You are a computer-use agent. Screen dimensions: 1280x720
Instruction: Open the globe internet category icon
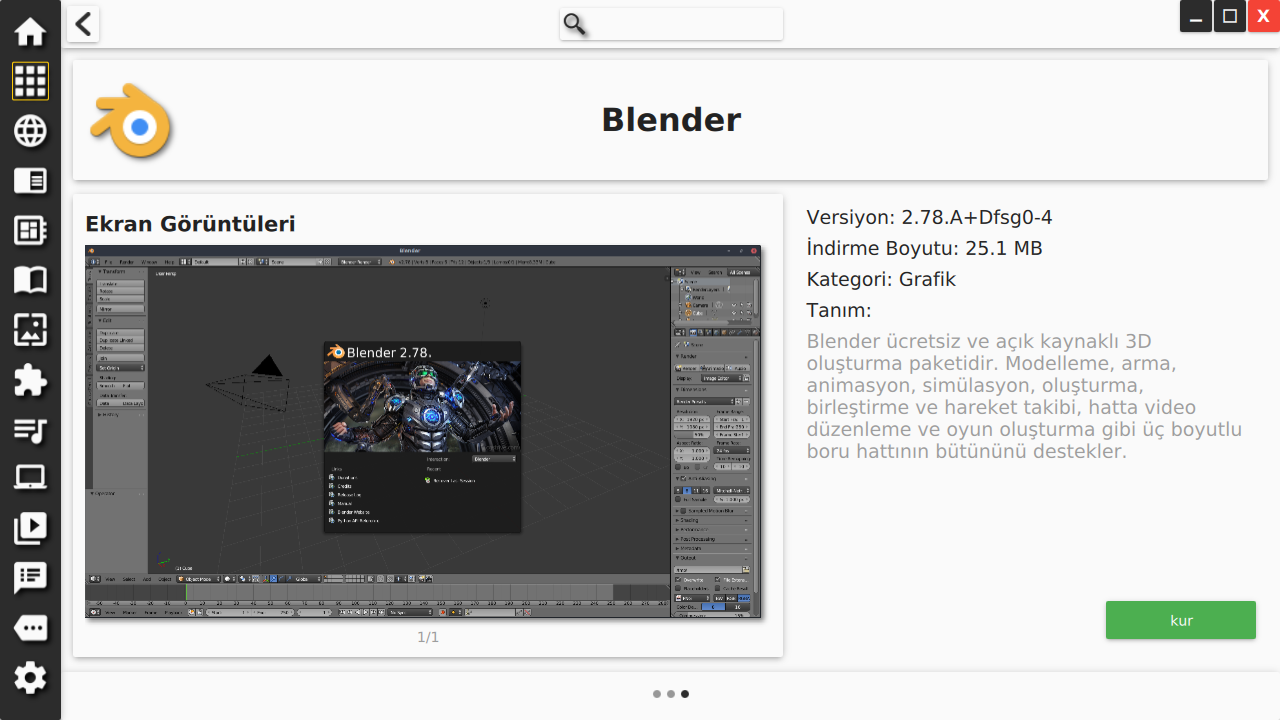pos(30,130)
